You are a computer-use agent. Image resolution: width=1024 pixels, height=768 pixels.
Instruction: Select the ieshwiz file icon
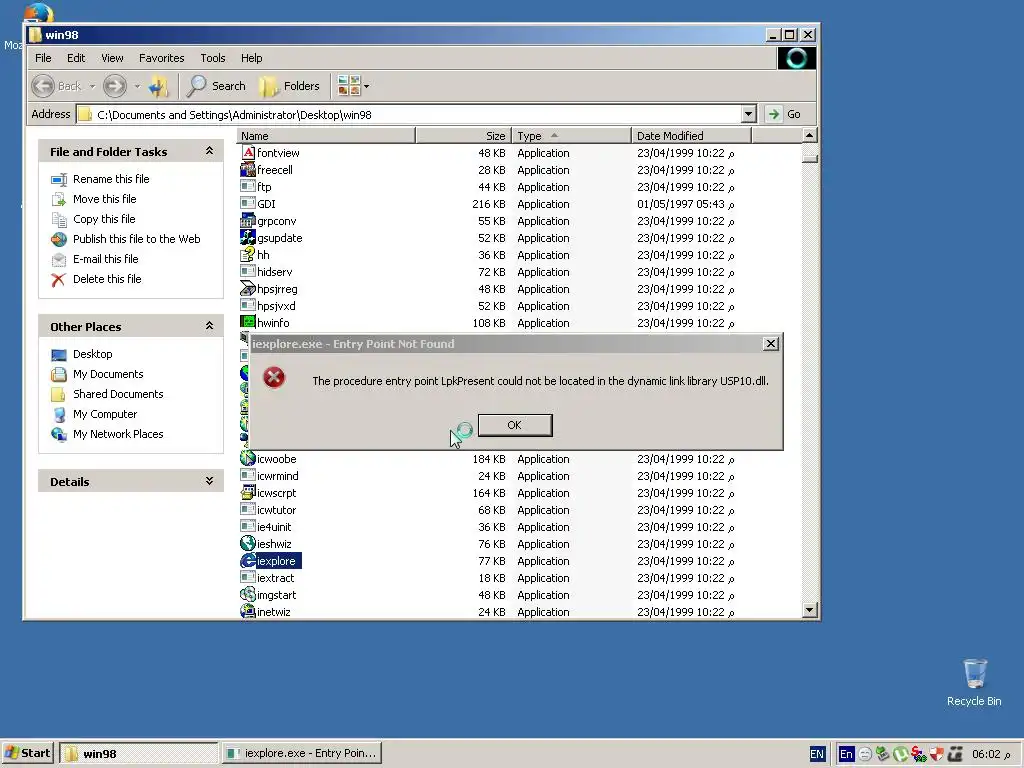coord(248,544)
